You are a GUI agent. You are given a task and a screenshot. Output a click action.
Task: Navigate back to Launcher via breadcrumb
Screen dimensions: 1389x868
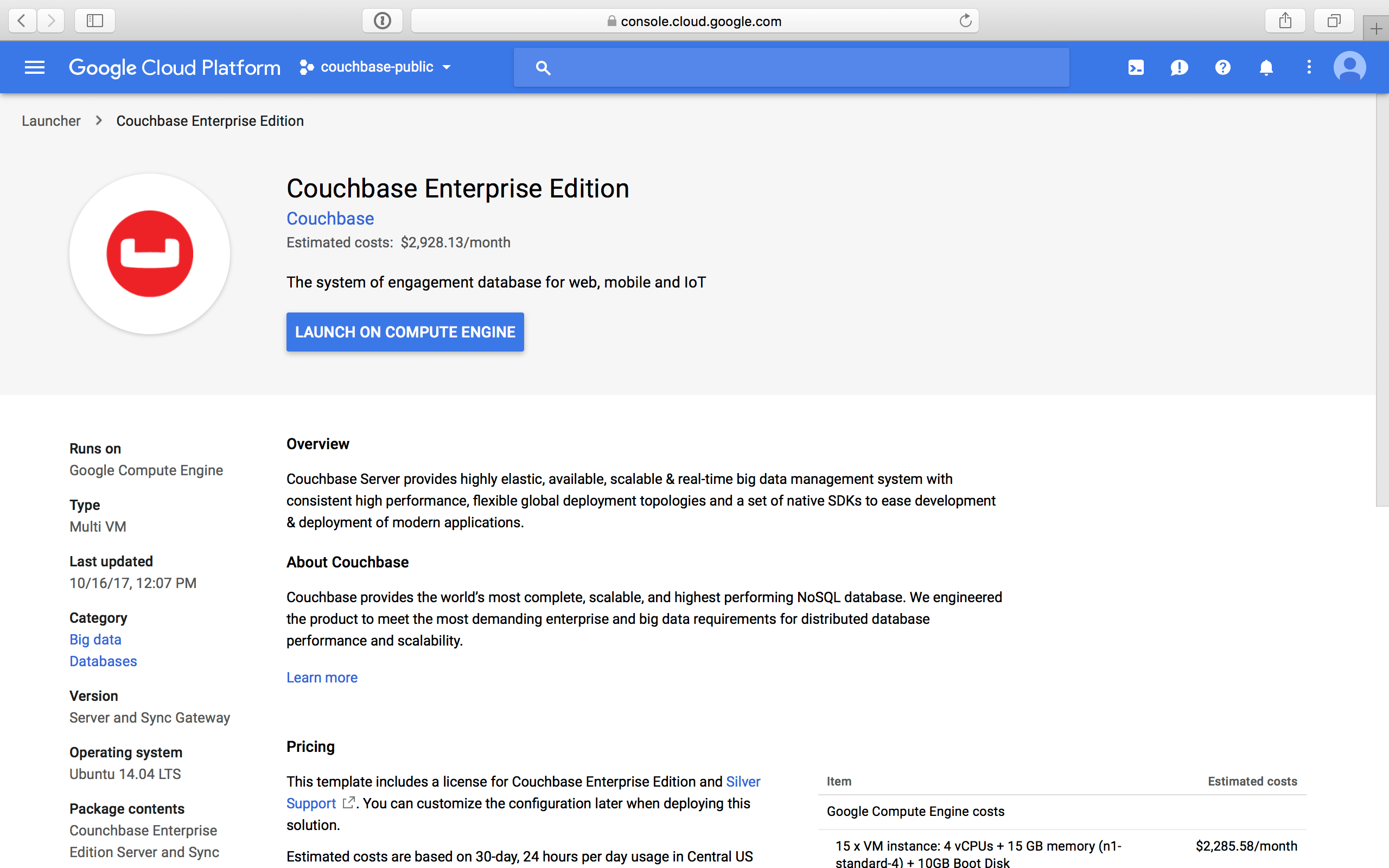[51, 120]
